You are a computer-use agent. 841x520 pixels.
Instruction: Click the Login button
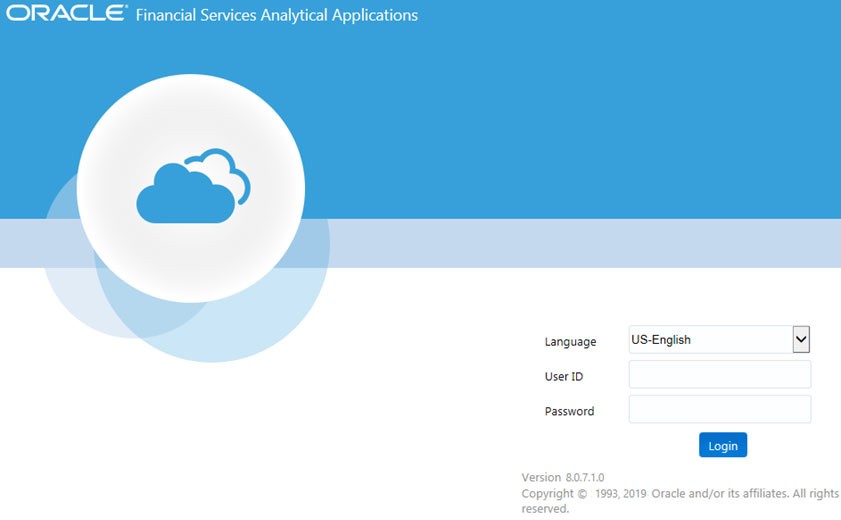(x=722, y=445)
